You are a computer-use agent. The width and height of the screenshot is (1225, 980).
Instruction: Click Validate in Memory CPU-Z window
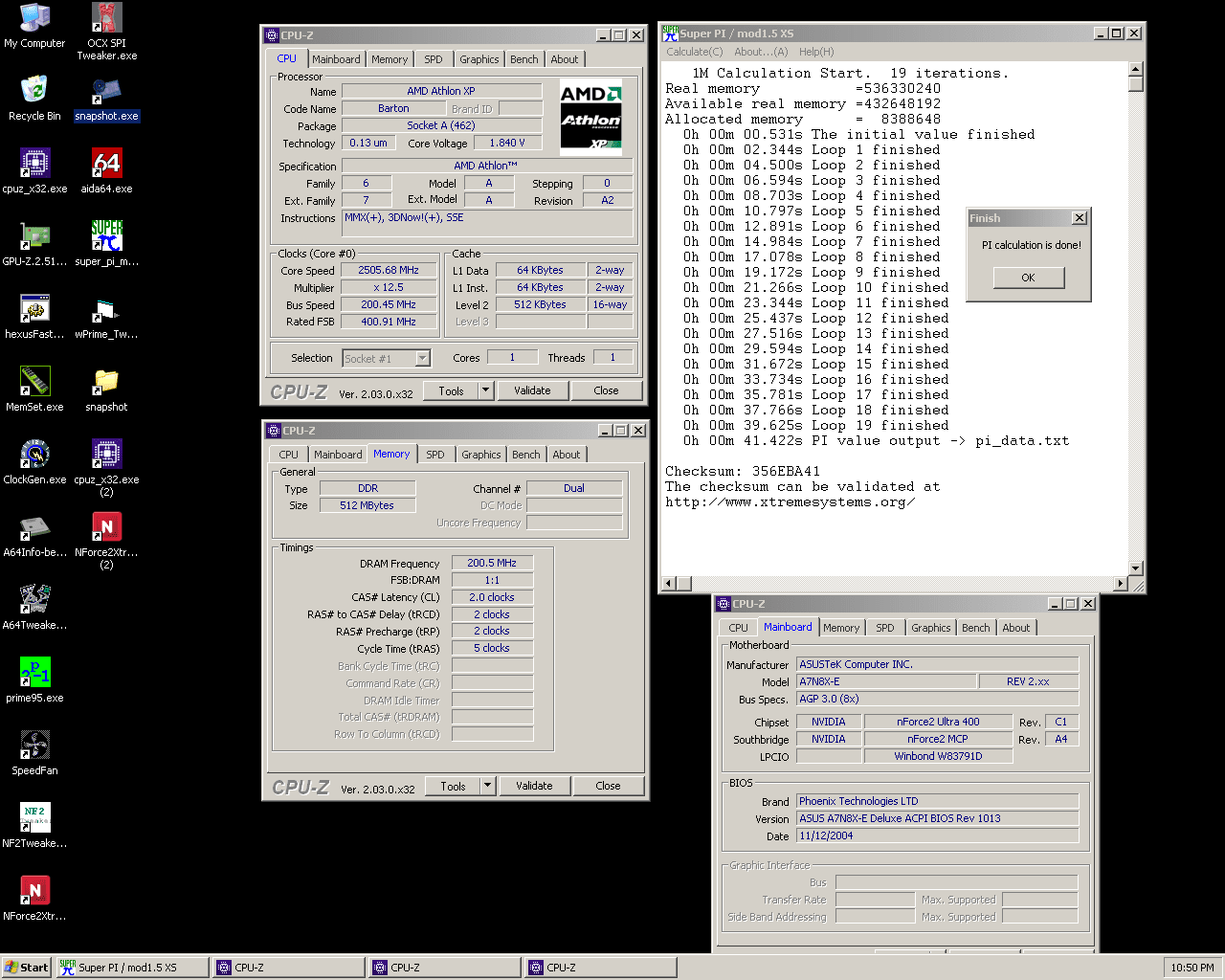tap(534, 786)
